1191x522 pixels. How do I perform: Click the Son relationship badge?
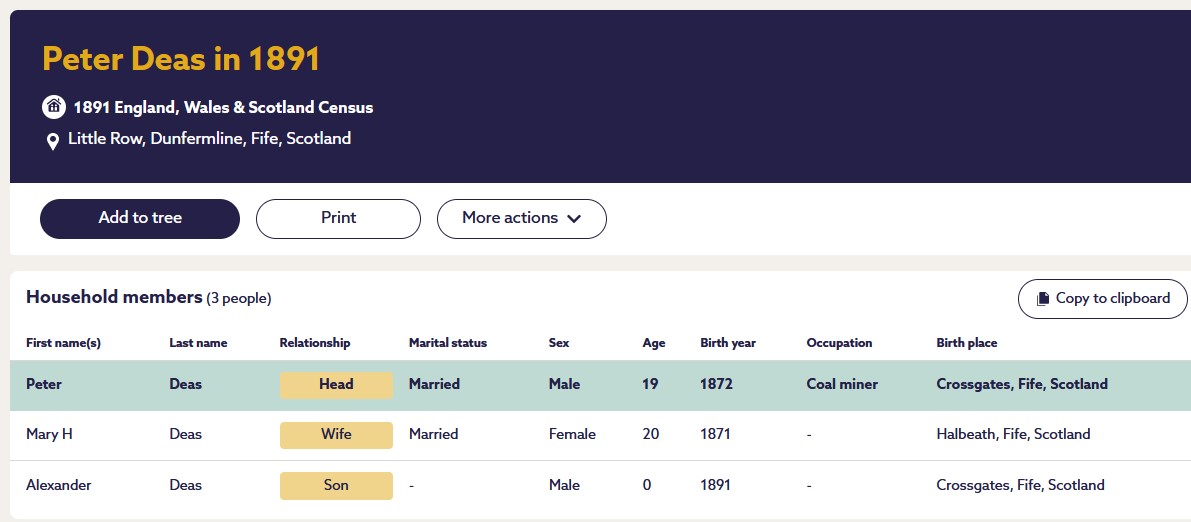[336, 485]
